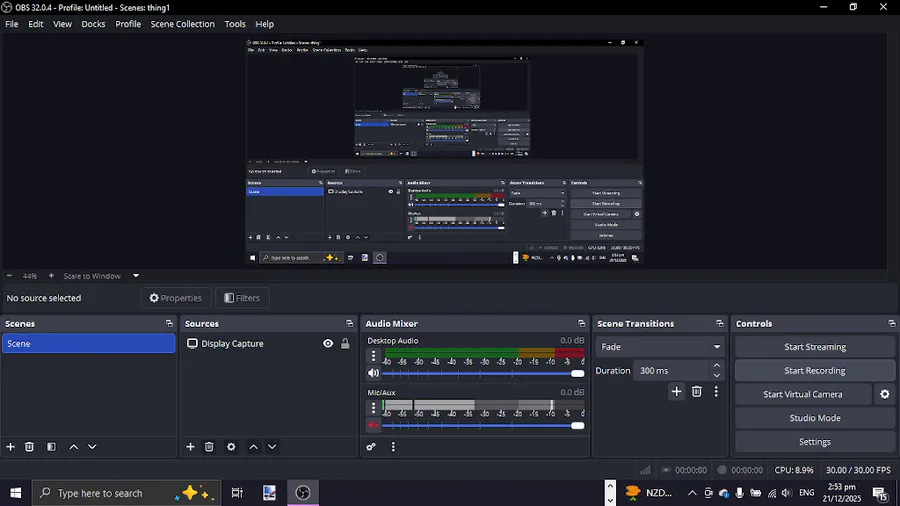Pop out the Controls dock
Viewport: 900px width, 506px height.
pos(891,324)
